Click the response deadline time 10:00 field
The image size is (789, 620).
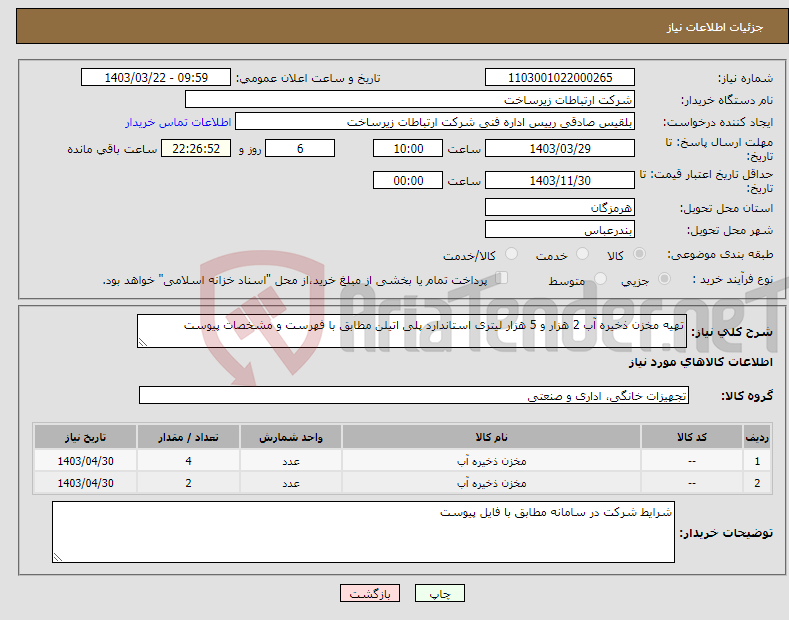[408, 148]
